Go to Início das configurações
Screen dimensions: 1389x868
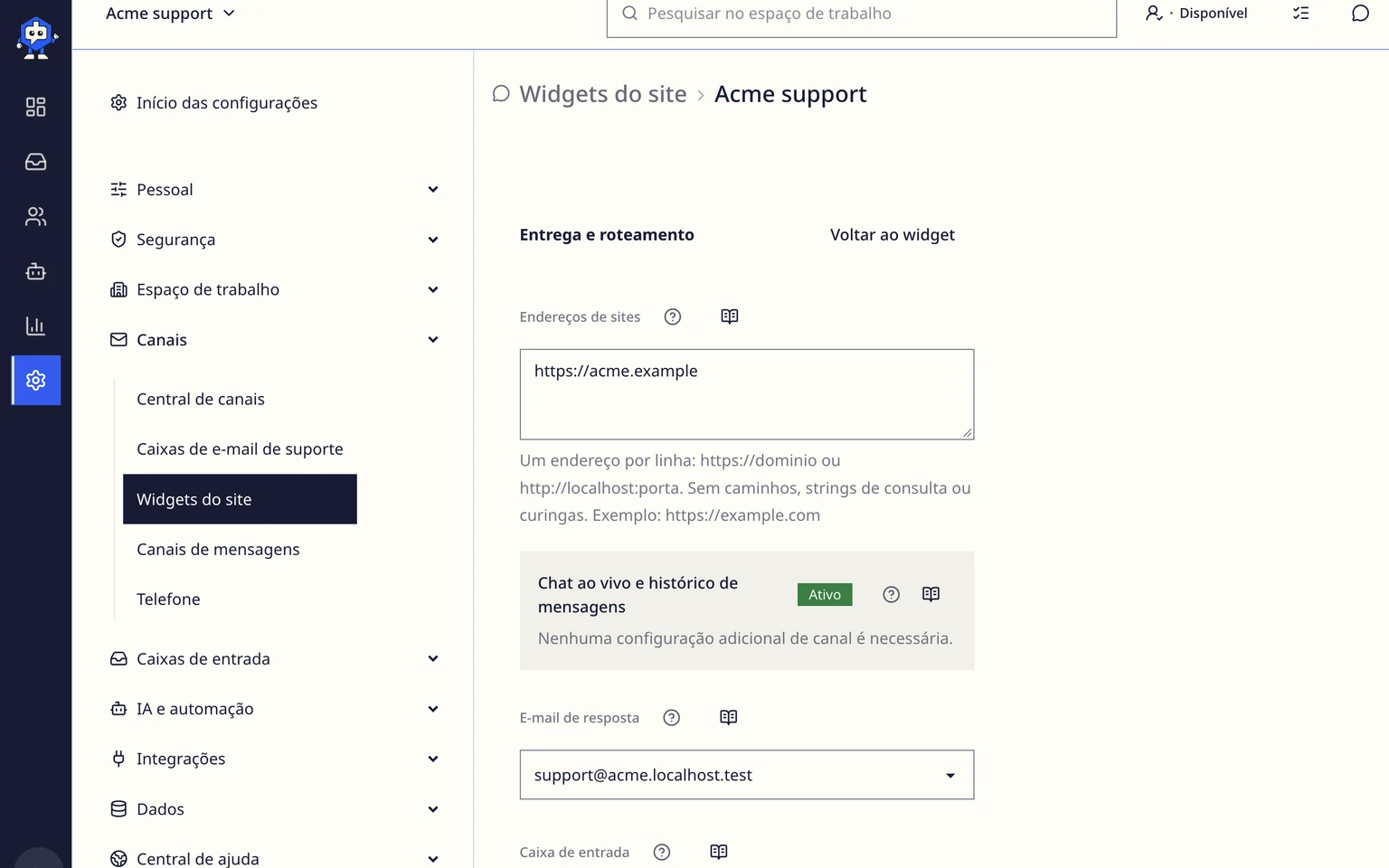213,103
